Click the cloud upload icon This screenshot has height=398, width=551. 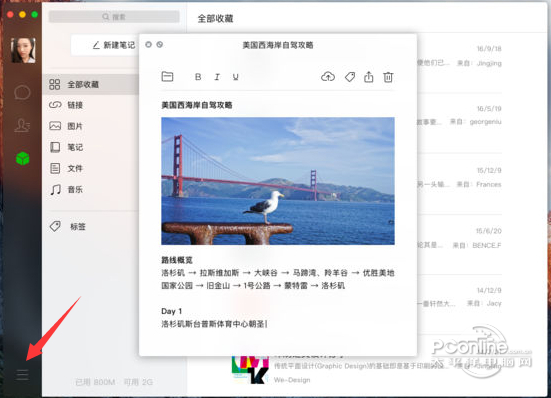tap(328, 77)
